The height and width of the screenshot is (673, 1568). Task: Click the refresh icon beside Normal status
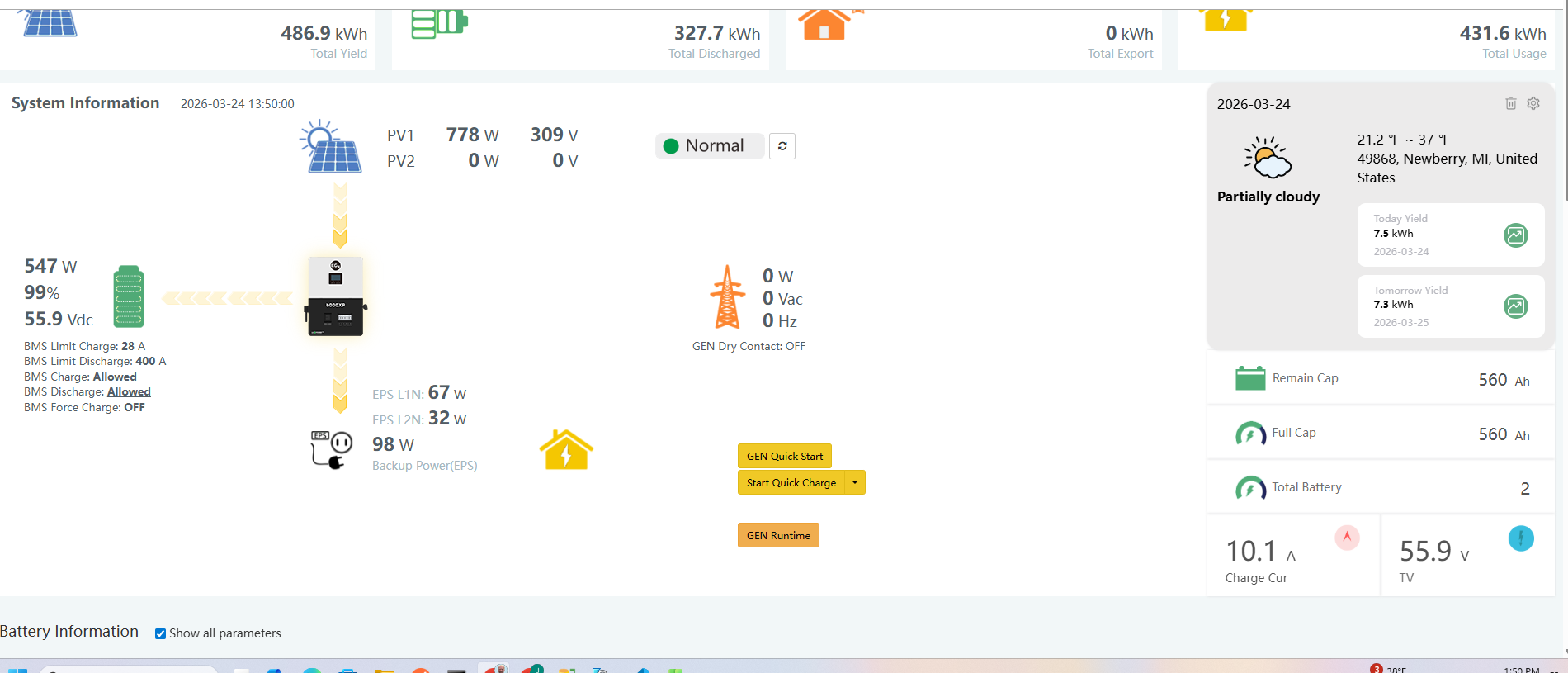(782, 146)
